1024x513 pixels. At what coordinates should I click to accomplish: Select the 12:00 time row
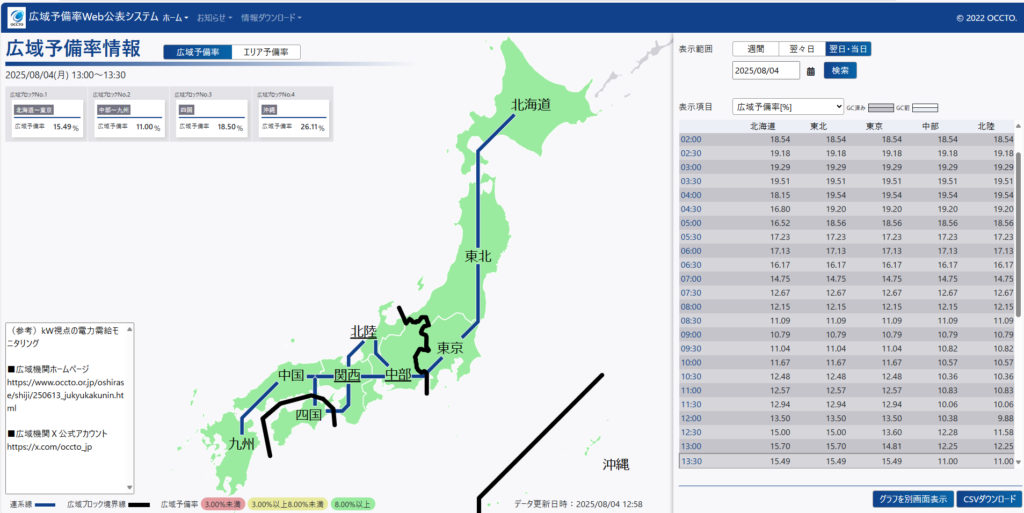coord(846,418)
